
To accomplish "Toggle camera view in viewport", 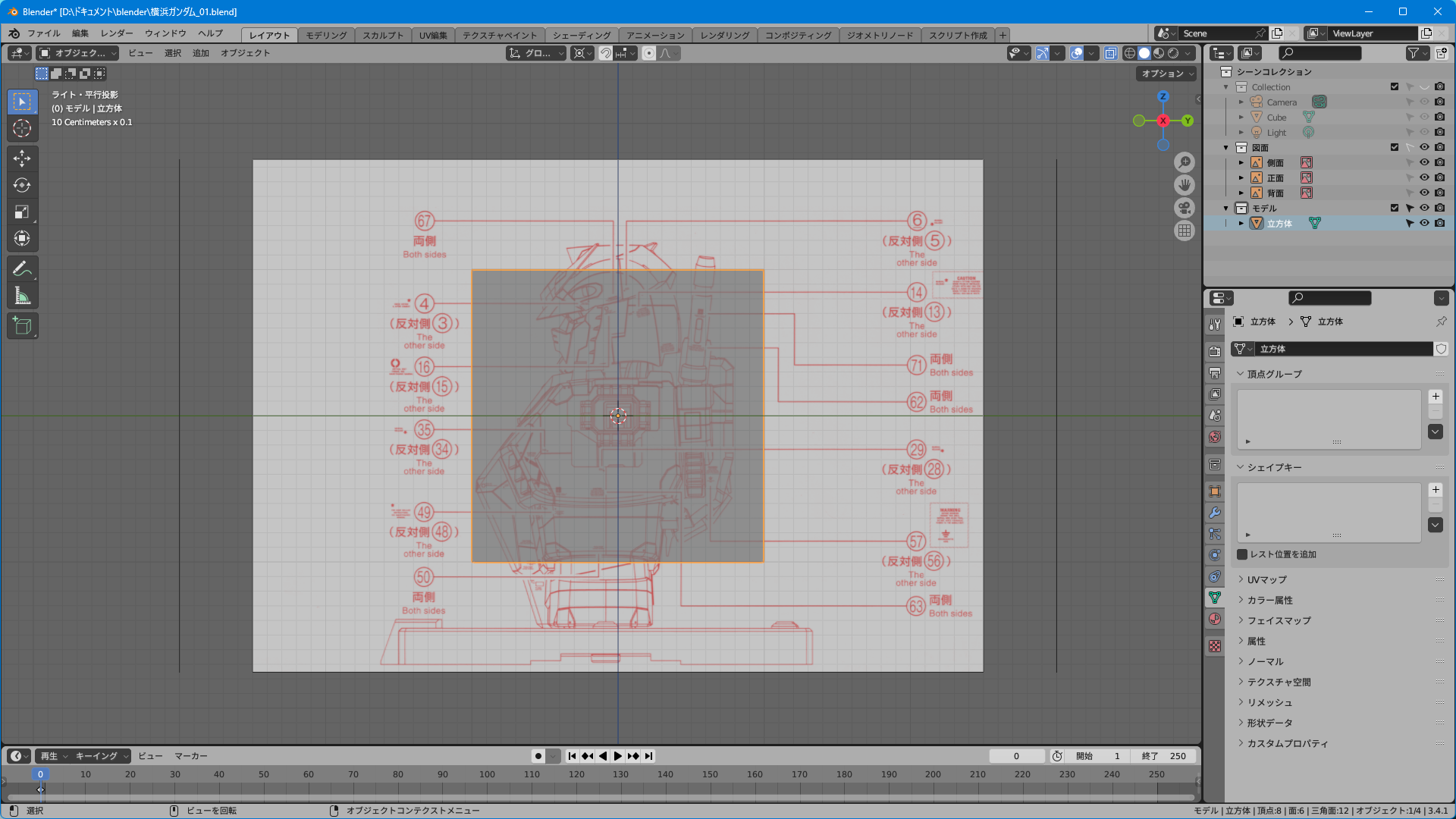I will pos(1184,208).
